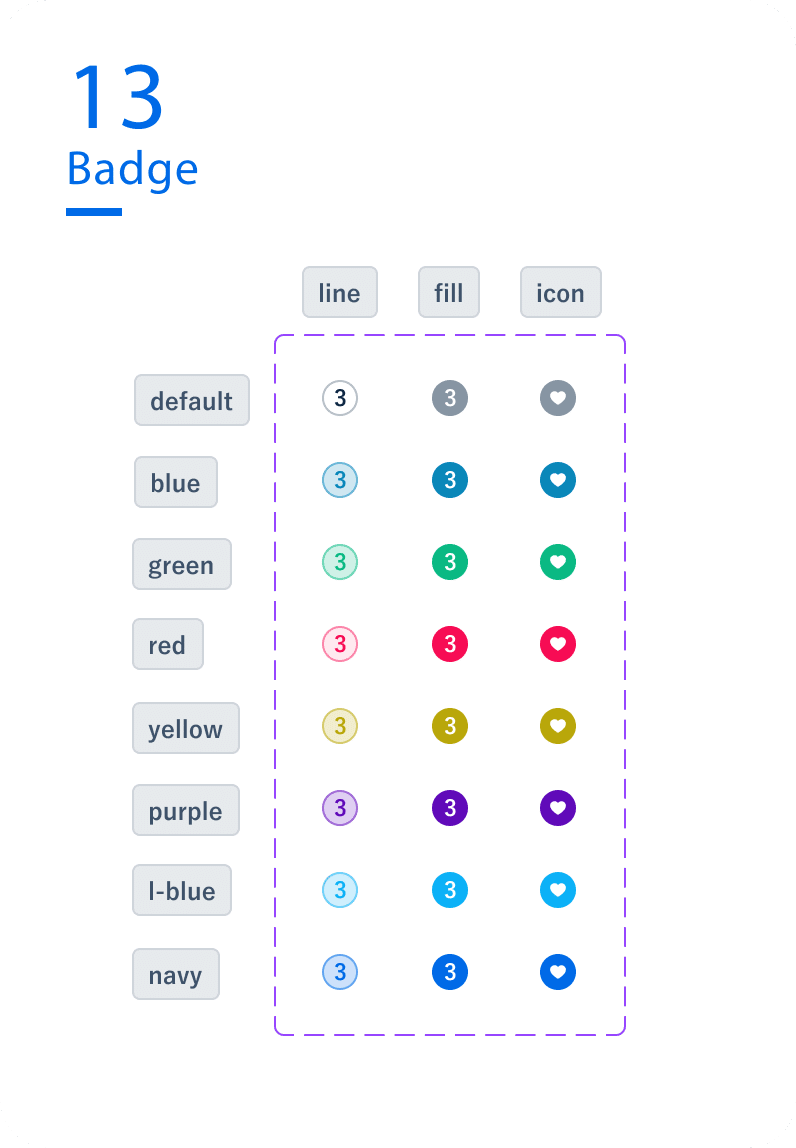Image resolution: width=796 pixels, height=1148 pixels.
Task: Select the red heart icon badge
Action: 558,643
